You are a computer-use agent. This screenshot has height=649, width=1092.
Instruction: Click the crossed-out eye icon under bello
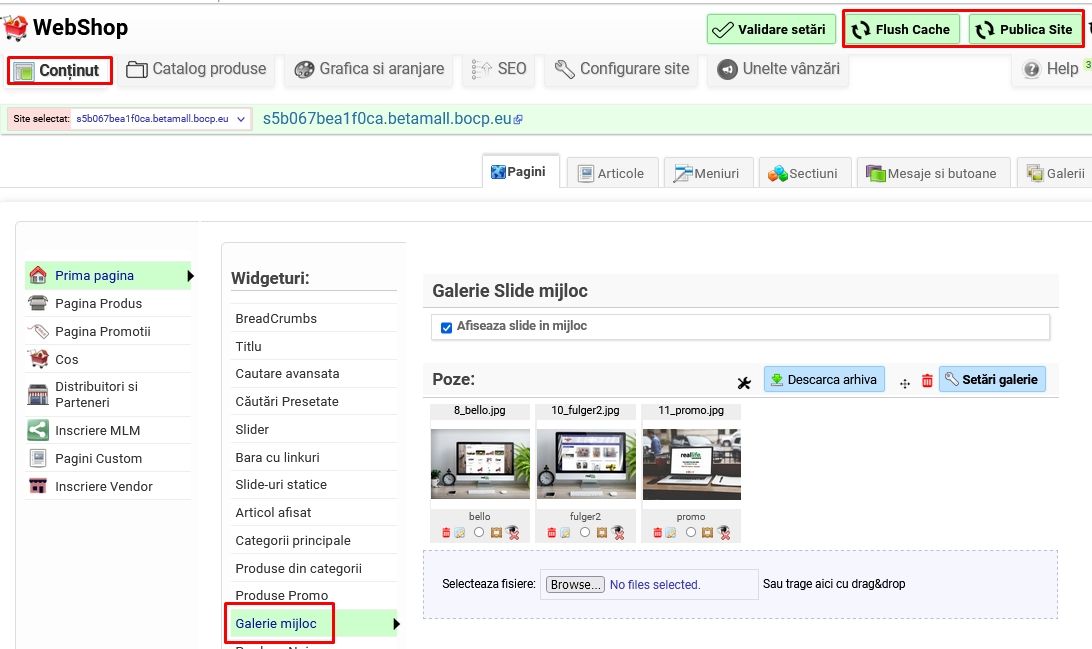pyautogui.click(x=510, y=533)
